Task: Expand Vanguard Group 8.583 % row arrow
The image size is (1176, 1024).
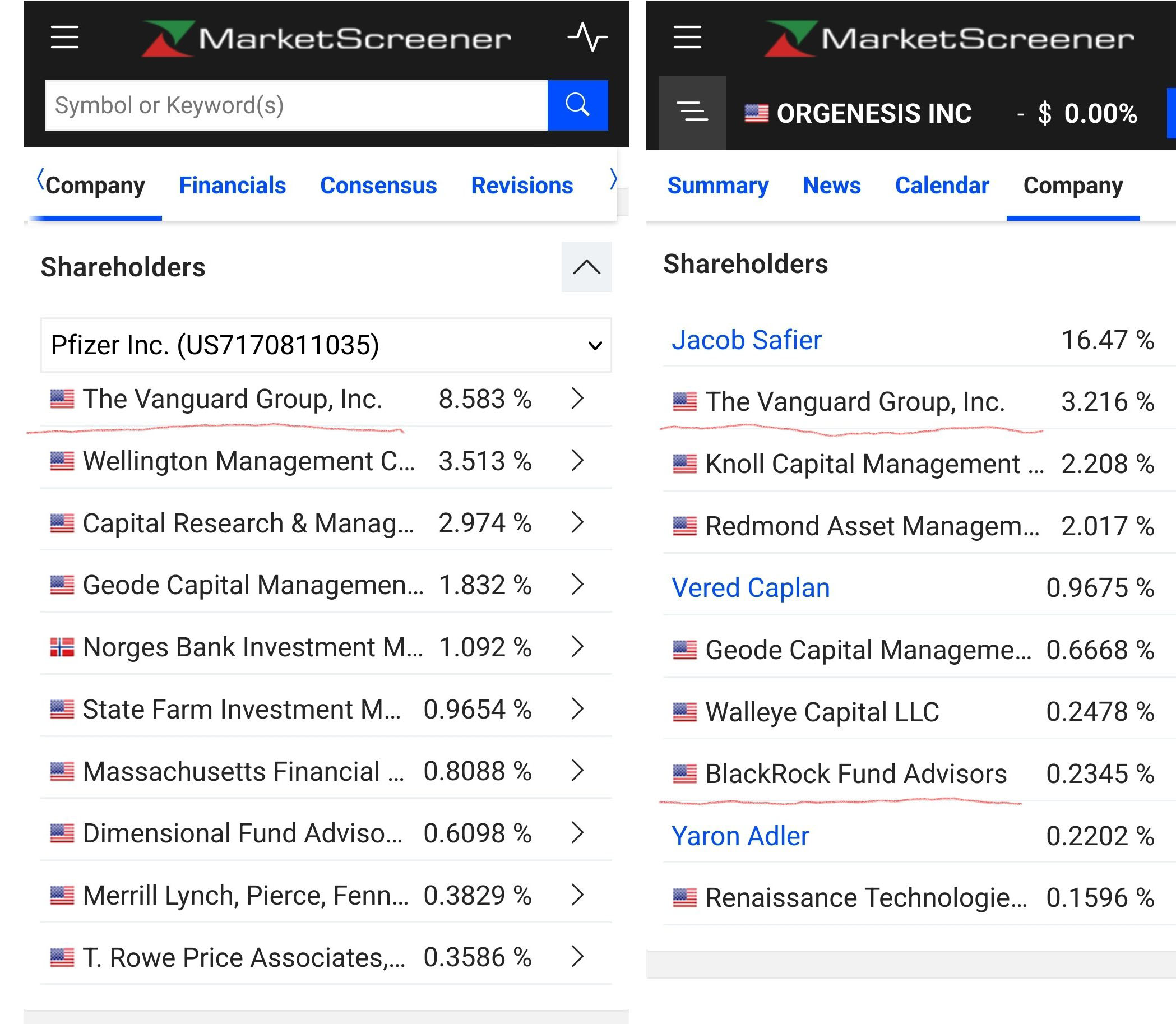Action: (x=578, y=399)
